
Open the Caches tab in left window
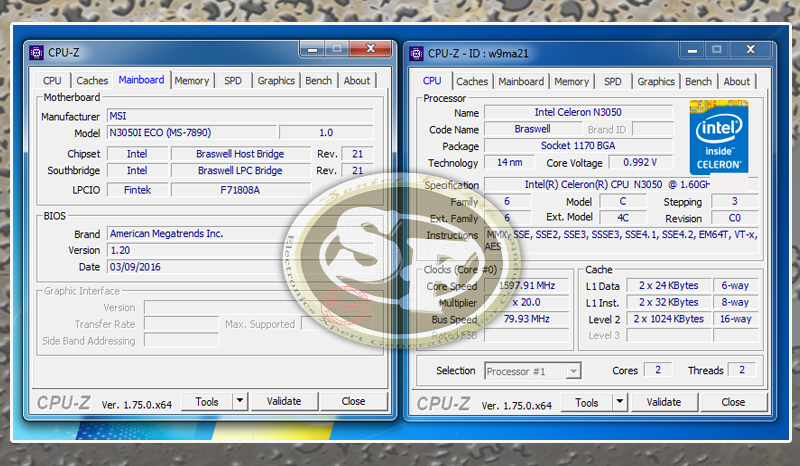coord(92,81)
